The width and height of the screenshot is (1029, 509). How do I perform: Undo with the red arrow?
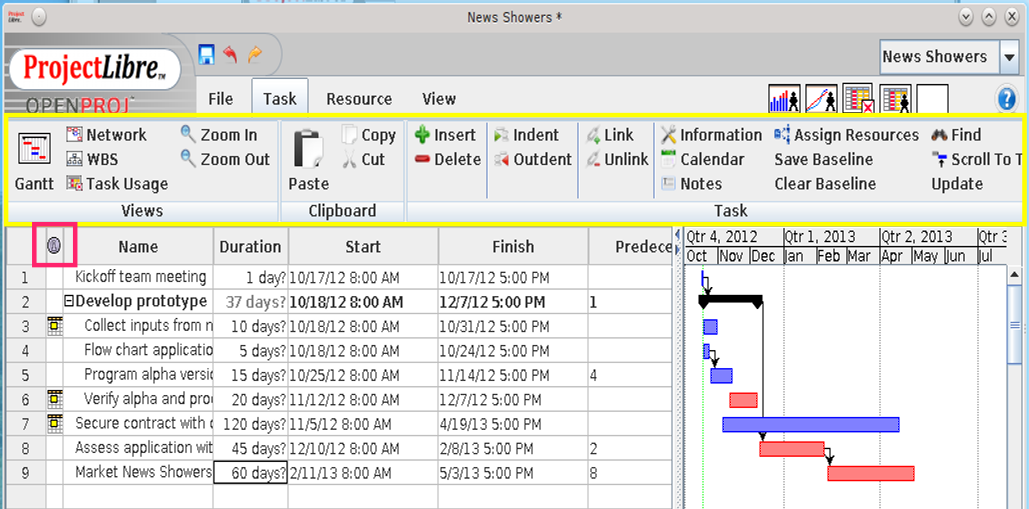click(230, 54)
